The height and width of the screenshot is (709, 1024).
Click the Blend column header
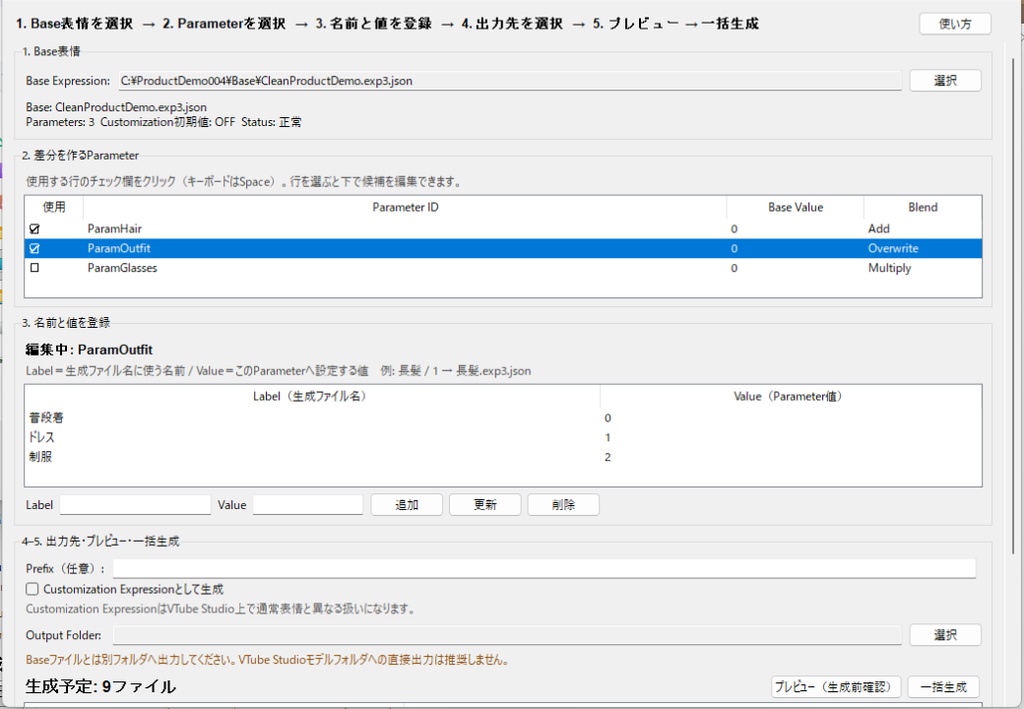(922, 207)
